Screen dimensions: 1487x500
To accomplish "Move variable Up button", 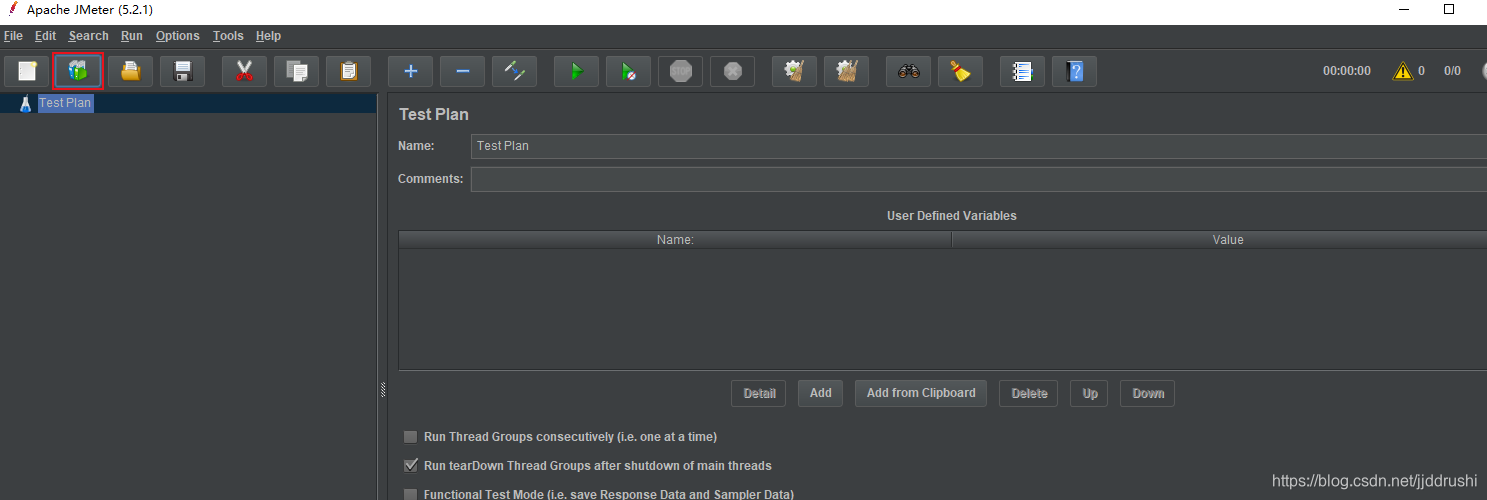I will [x=1090, y=393].
